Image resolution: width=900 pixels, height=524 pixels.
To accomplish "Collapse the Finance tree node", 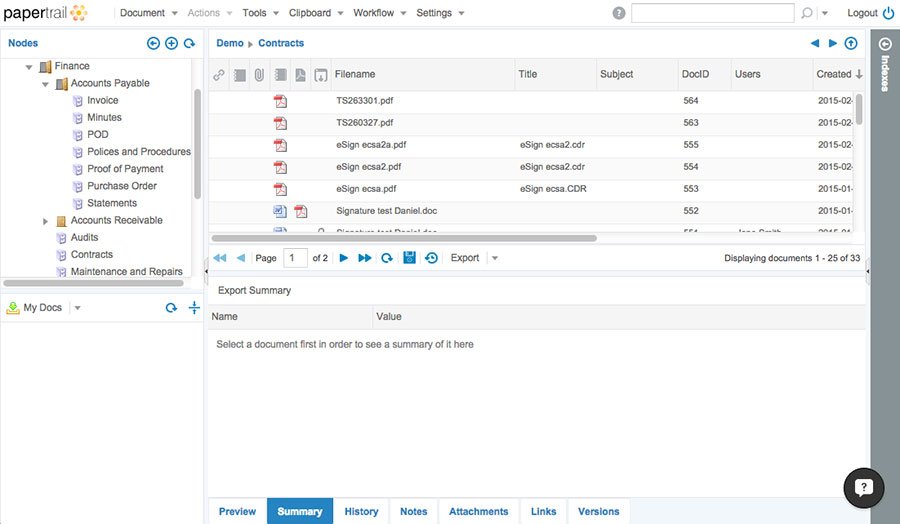I will coord(28,67).
